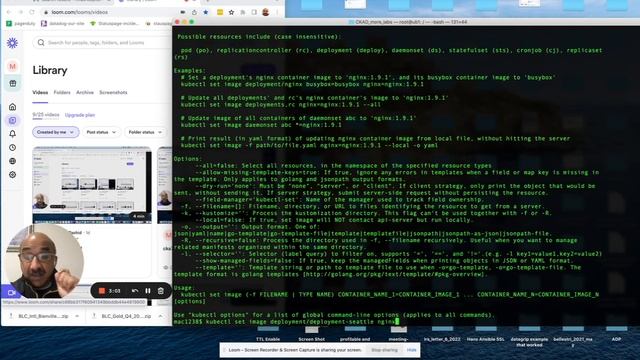
Task: Click the Loom logo in the sidebar
Action: coord(12,43)
